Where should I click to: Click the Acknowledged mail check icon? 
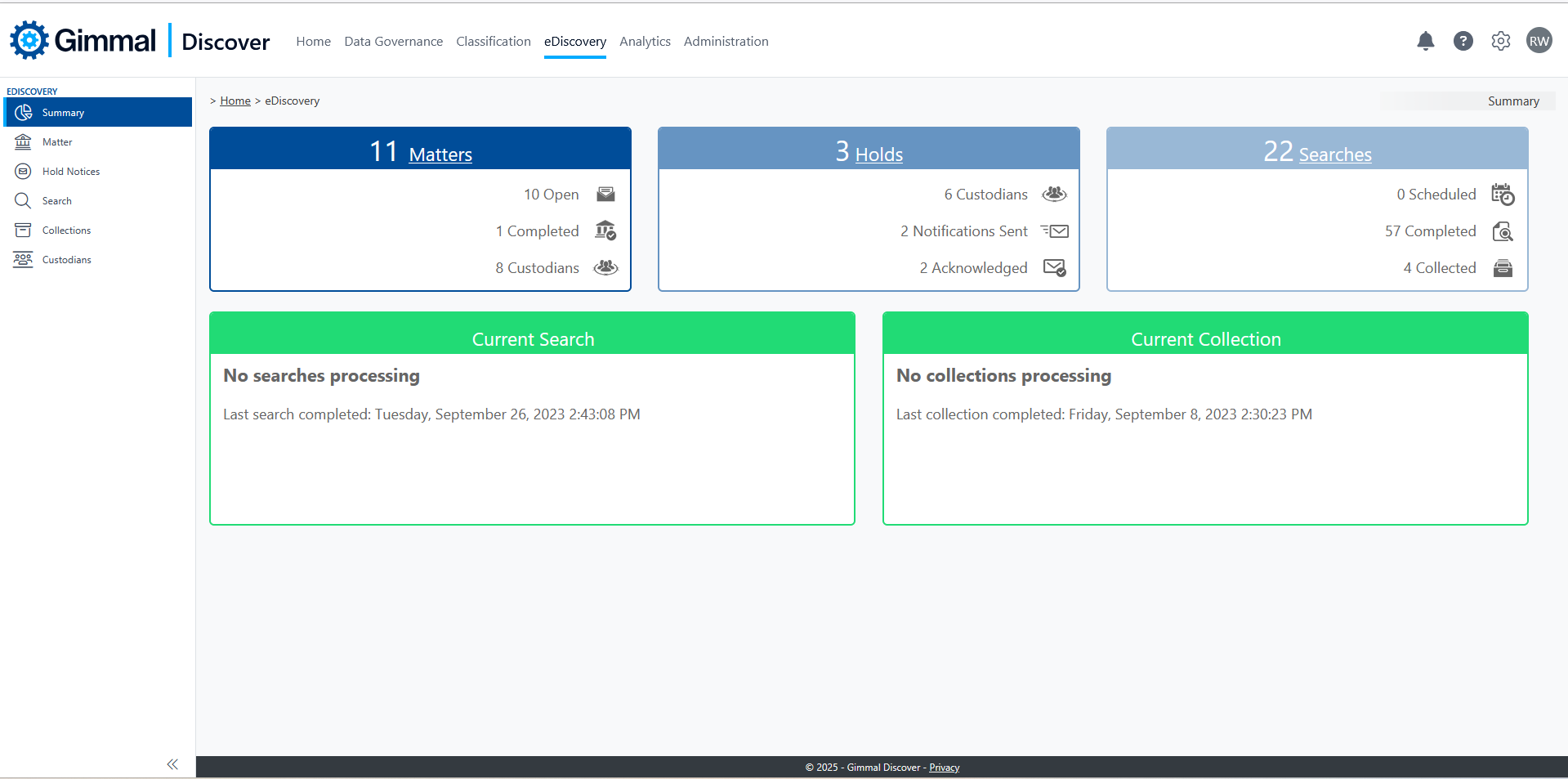pyautogui.click(x=1054, y=268)
